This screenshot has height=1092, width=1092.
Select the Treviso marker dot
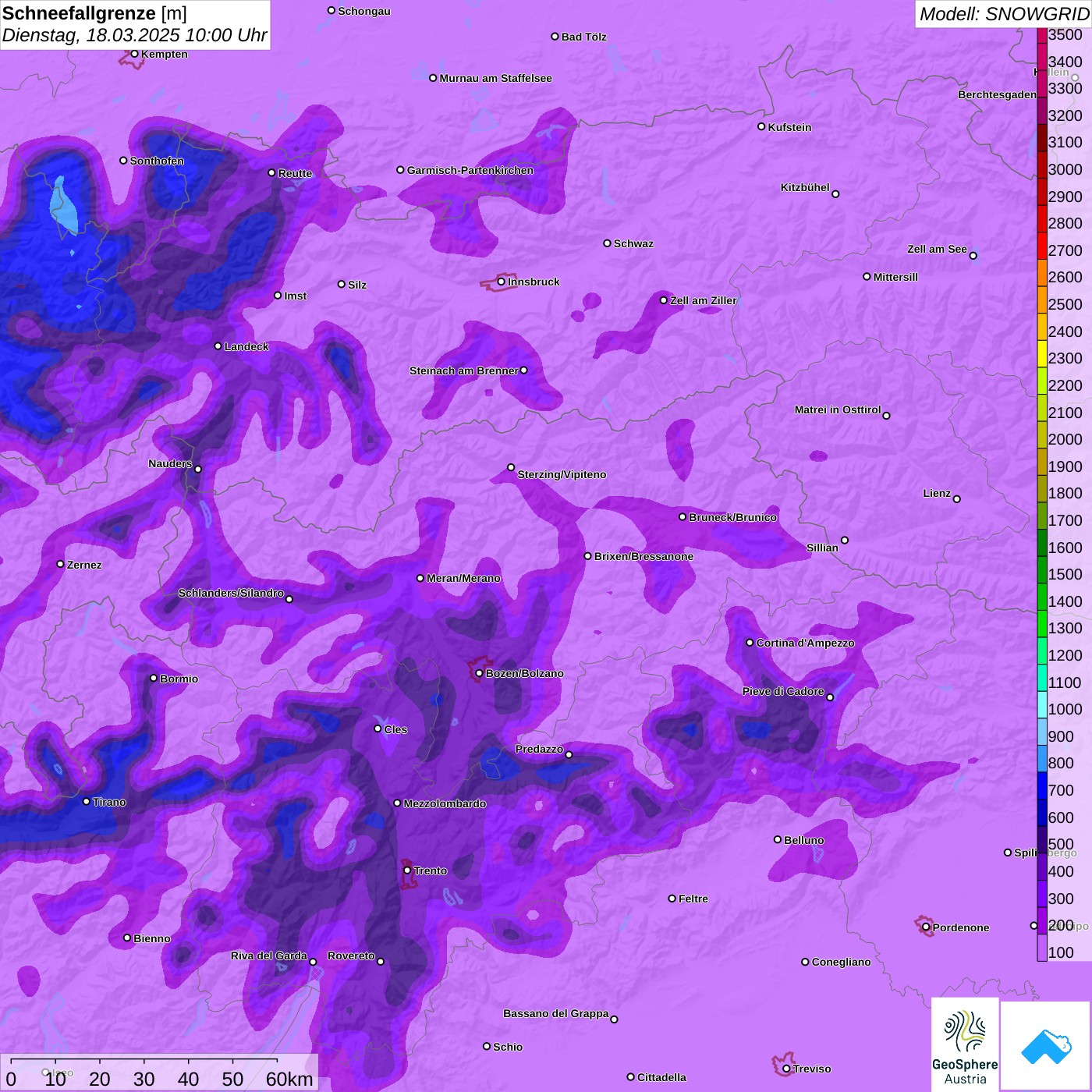(x=786, y=1069)
